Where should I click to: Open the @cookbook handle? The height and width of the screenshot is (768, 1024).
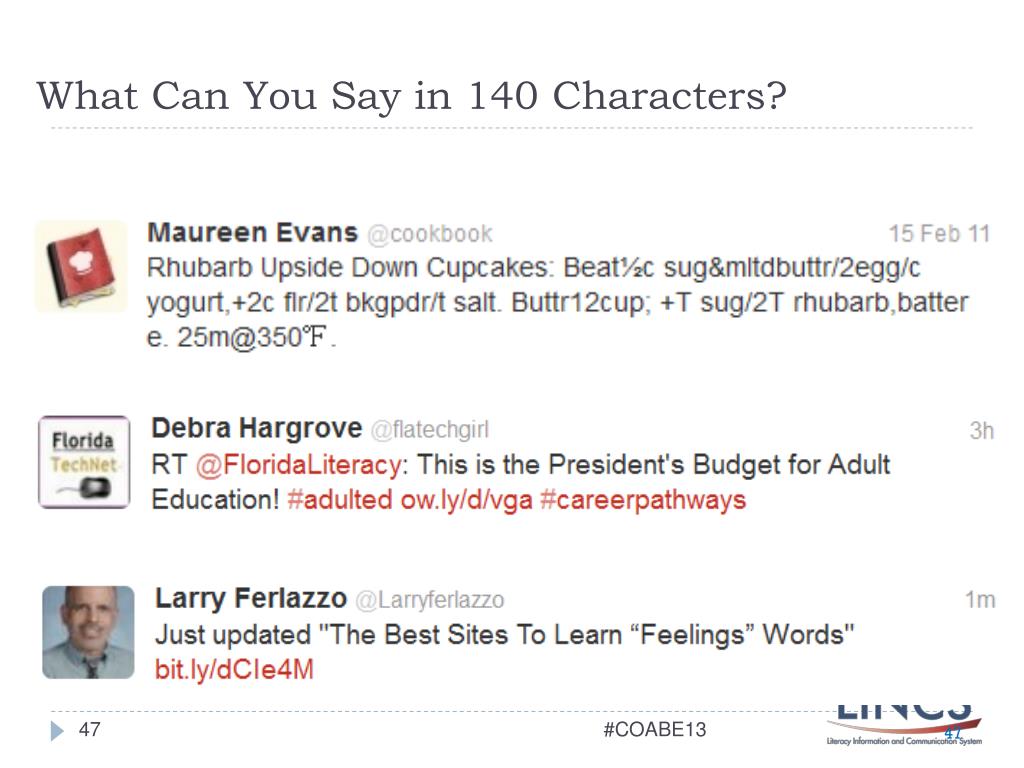point(430,234)
